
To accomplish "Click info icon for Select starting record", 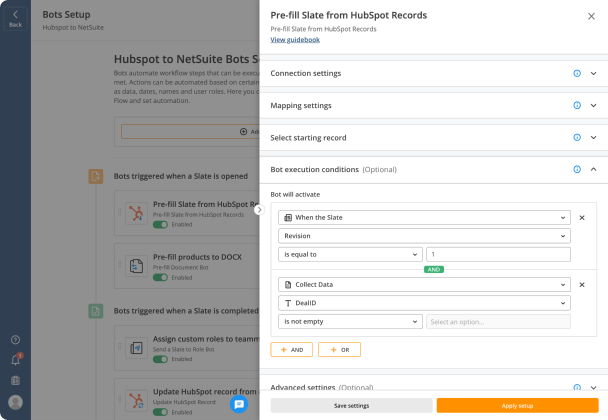I will tap(577, 137).
